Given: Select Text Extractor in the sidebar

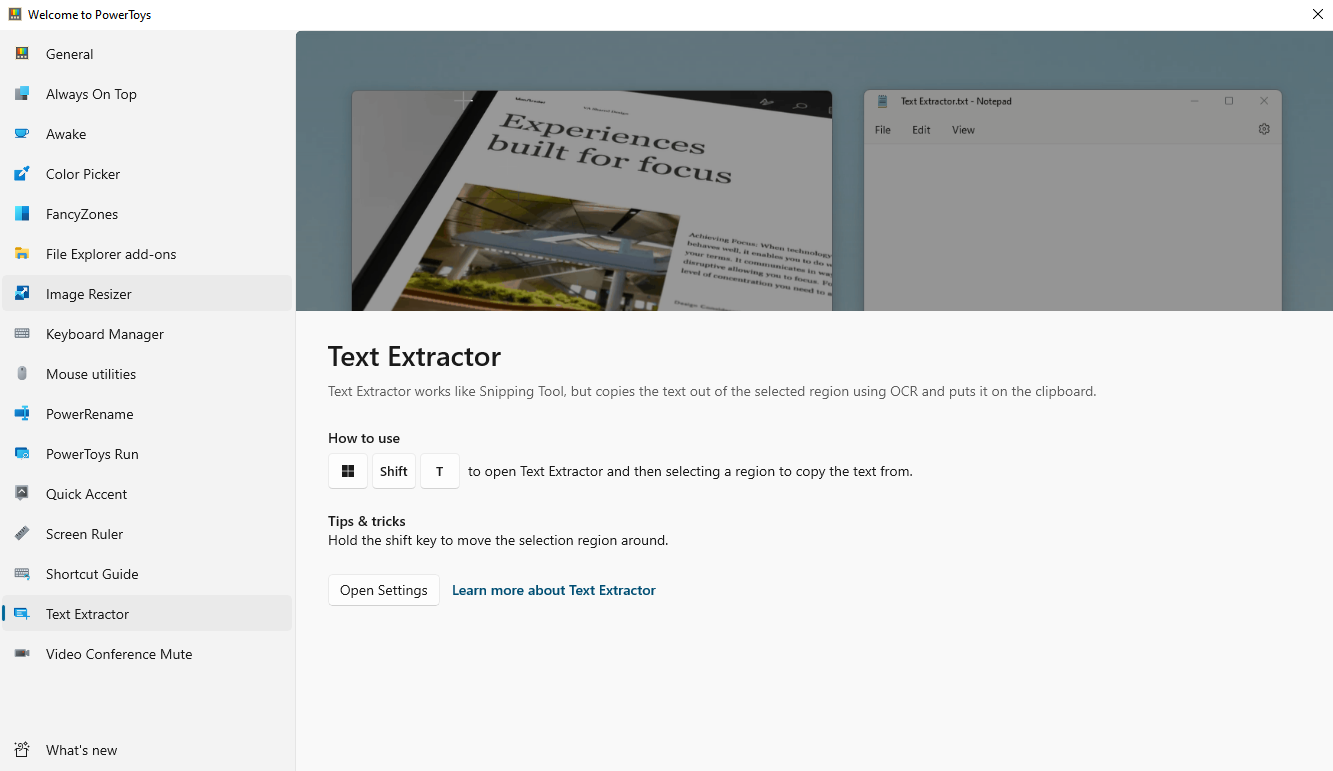Looking at the screenshot, I should click(x=147, y=614).
